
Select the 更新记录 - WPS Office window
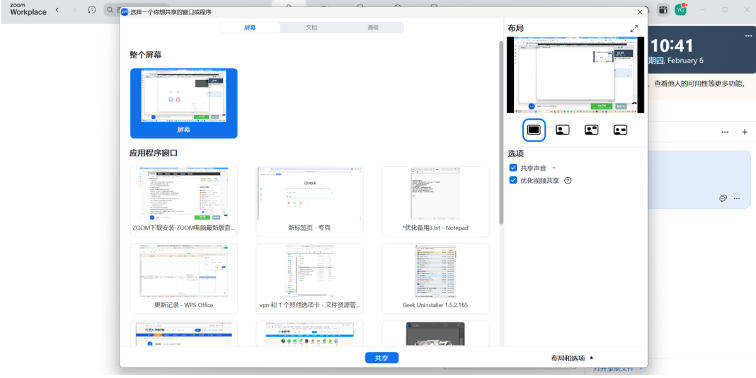[x=184, y=278]
